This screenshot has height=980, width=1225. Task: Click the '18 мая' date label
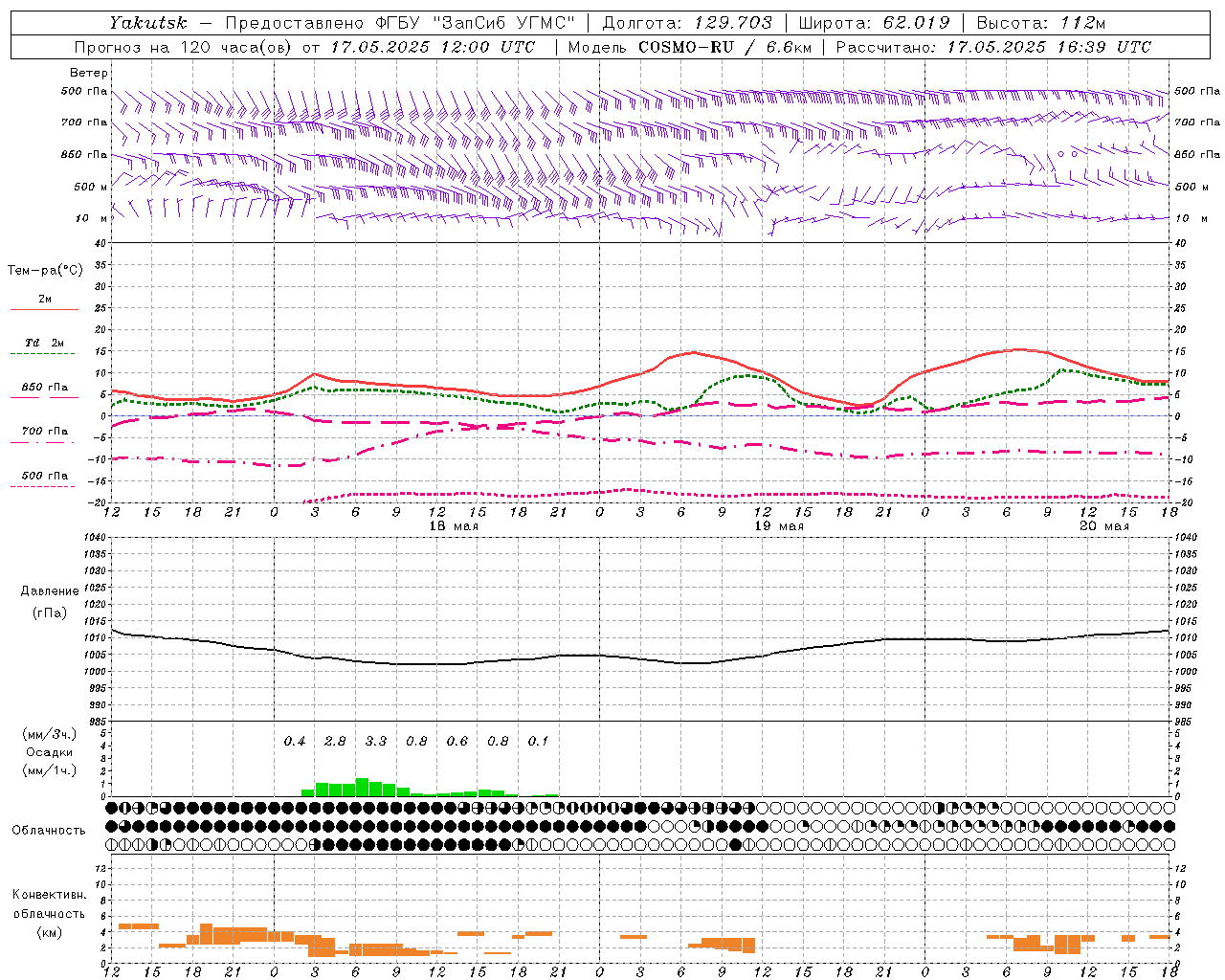pos(454,526)
